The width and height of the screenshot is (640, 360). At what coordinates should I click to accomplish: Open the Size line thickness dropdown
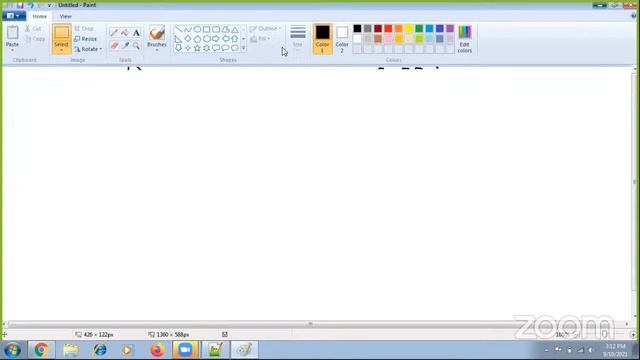point(298,38)
